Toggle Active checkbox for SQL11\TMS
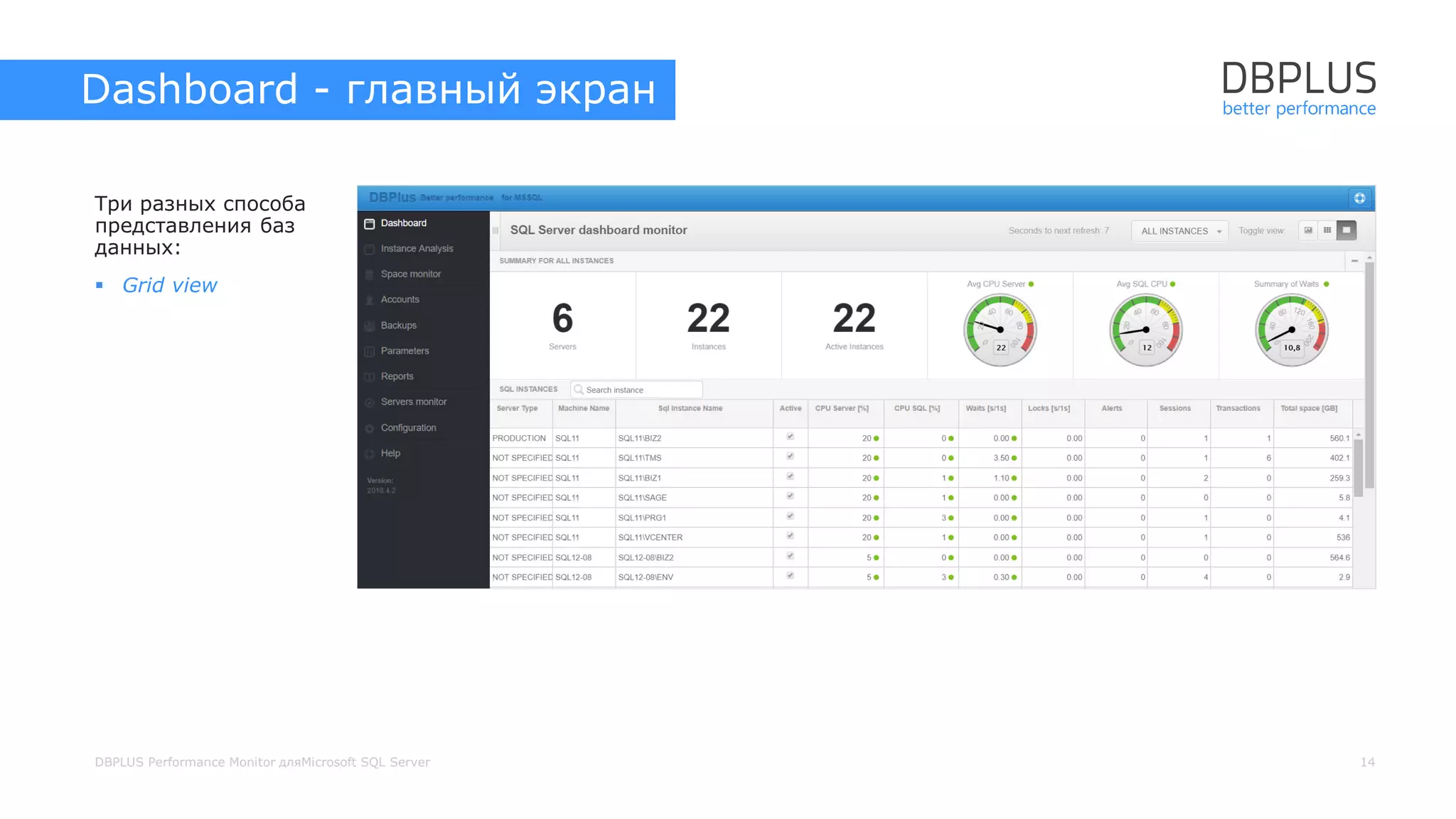Viewport: 1456px width, 819px height. 790,457
